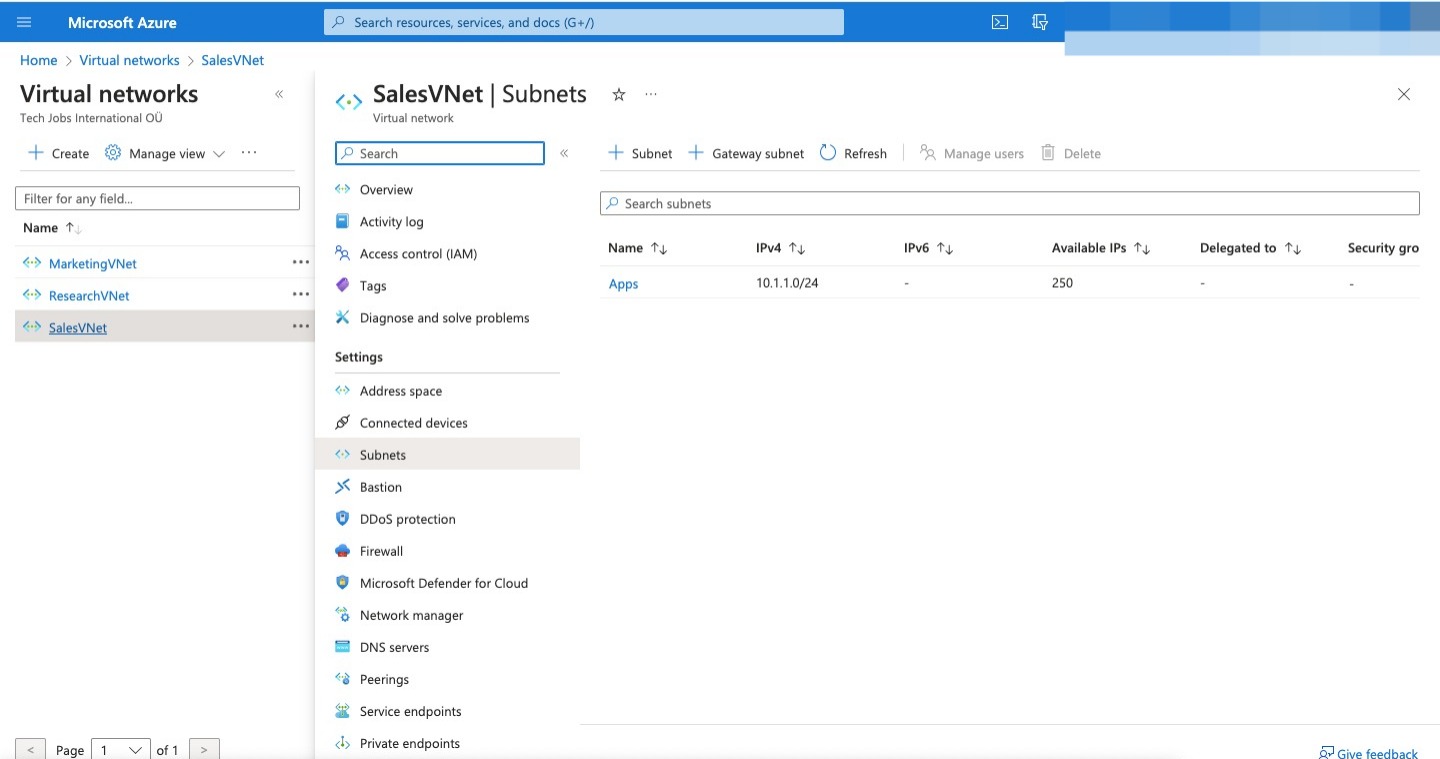This screenshot has width=1440, height=759.
Task: Click Delete in the subnets toolbar
Action: (x=1071, y=153)
